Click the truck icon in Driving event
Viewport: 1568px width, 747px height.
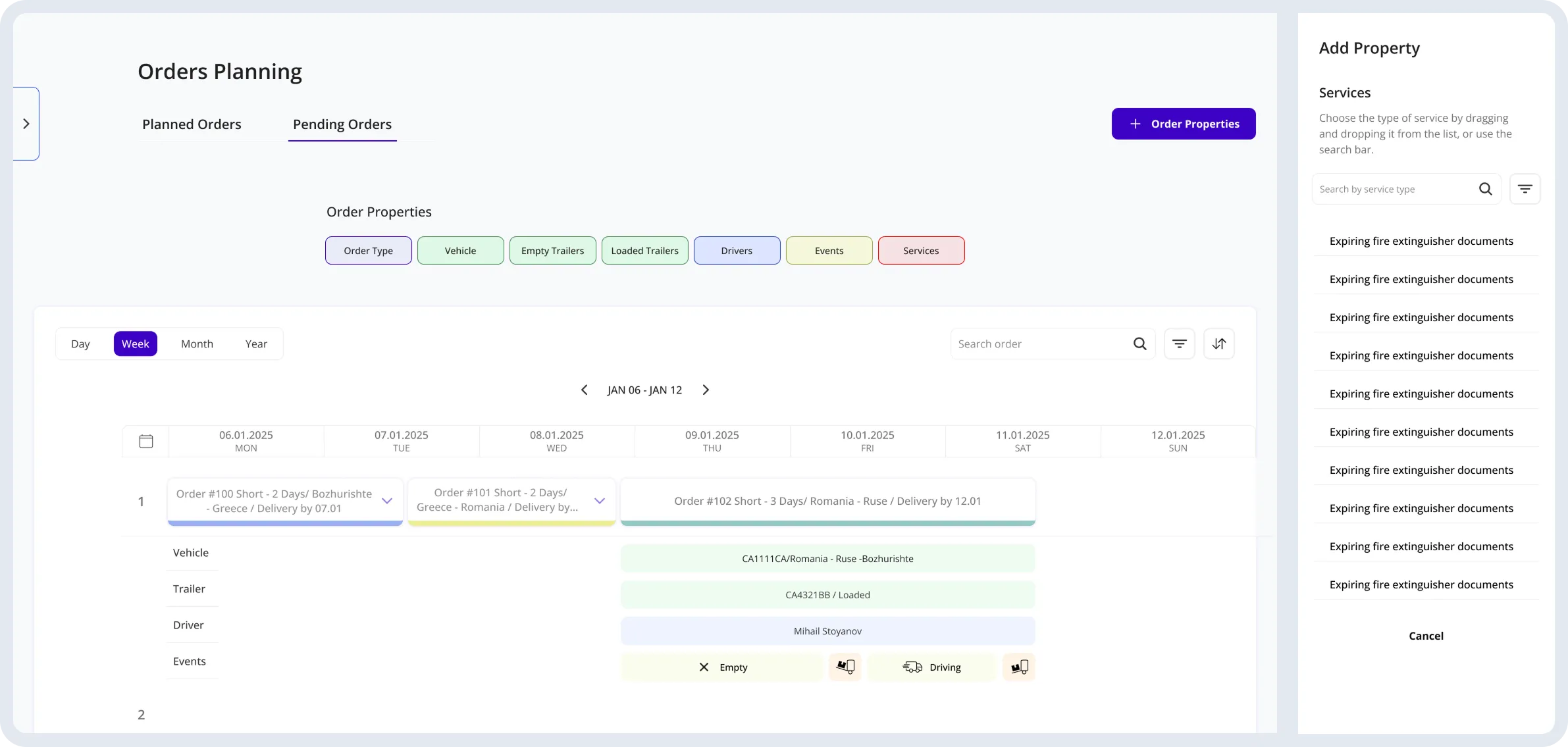pyautogui.click(x=912, y=667)
